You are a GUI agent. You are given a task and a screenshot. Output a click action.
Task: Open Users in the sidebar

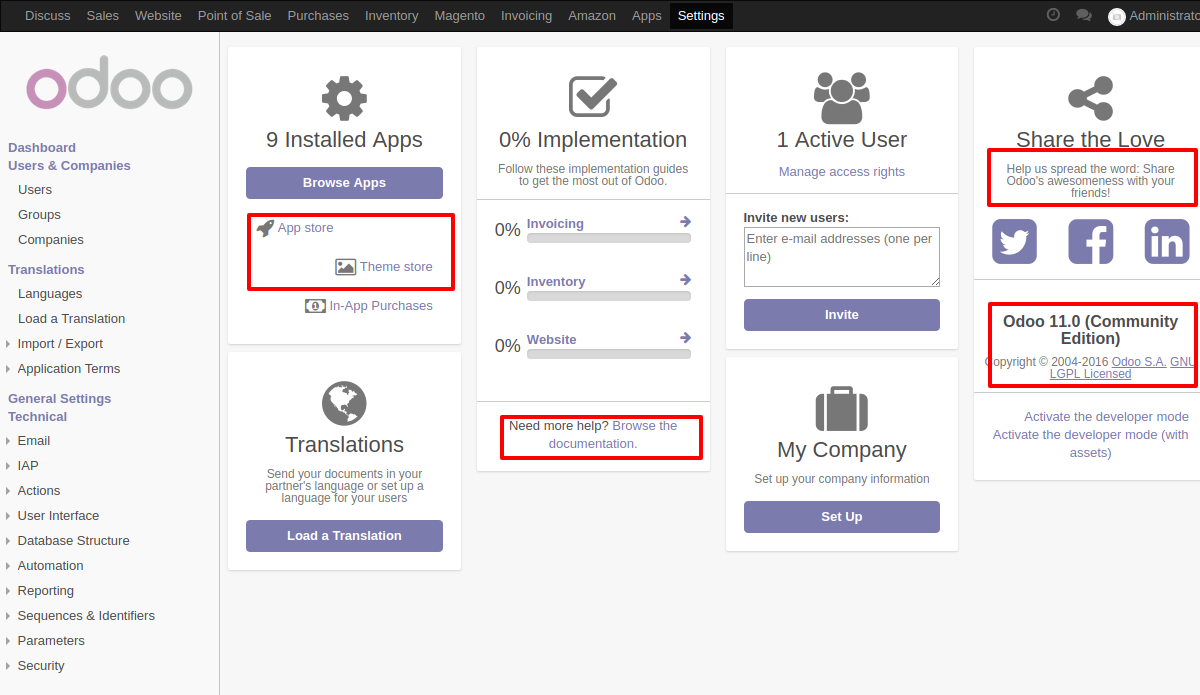(35, 190)
